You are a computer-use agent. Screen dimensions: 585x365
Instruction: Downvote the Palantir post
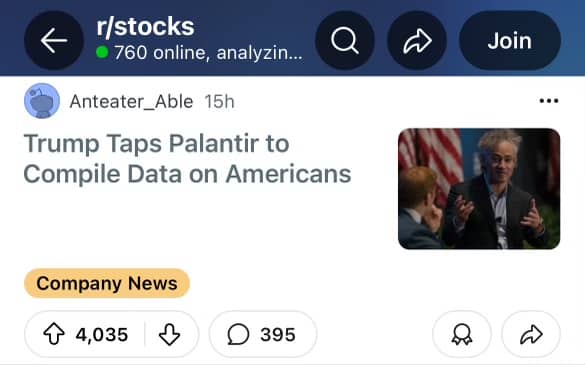(170, 334)
